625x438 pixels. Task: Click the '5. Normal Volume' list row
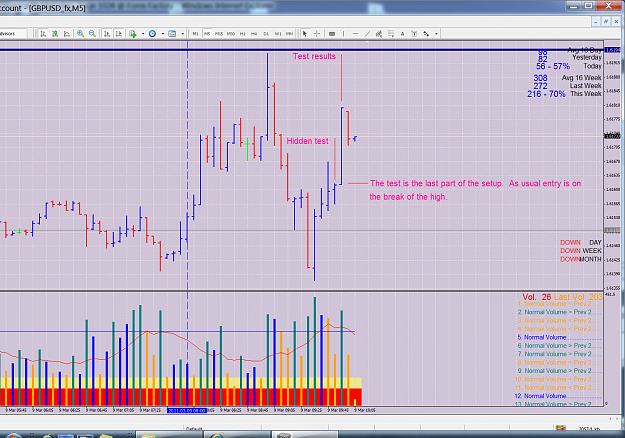[x=558, y=337]
